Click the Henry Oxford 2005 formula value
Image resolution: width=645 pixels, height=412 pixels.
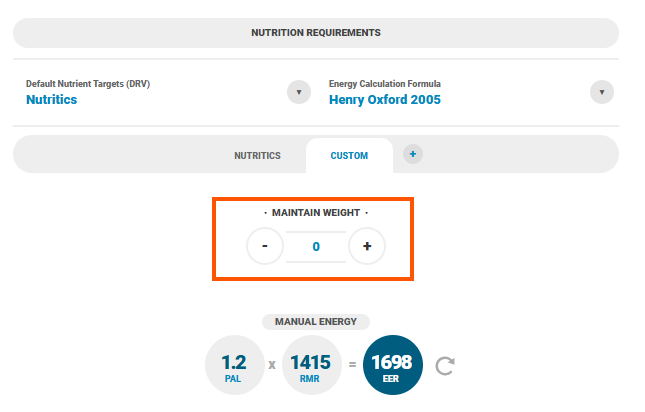(x=385, y=100)
